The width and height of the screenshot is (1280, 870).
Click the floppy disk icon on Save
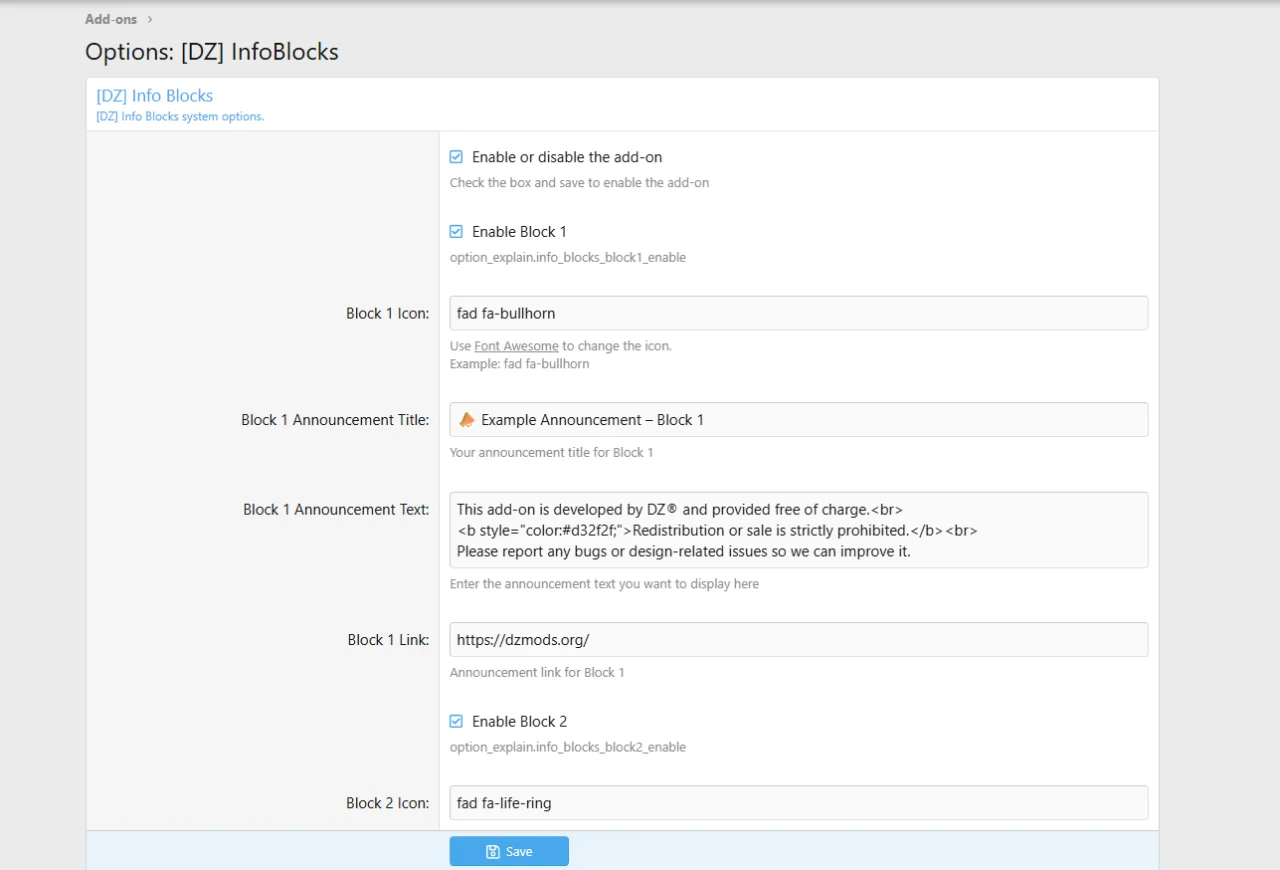click(492, 852)
